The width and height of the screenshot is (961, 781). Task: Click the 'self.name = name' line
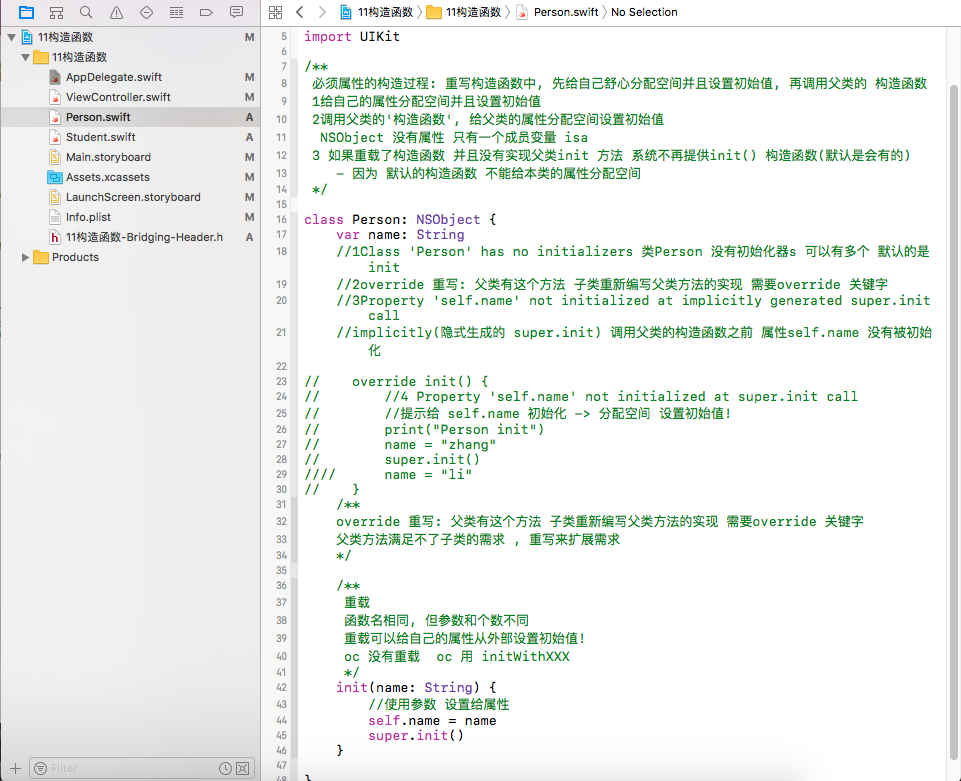[x=432, y=721]
